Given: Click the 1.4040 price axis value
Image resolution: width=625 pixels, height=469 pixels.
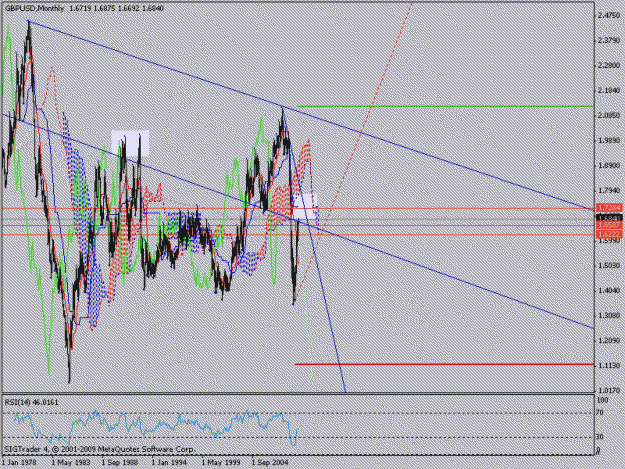Looking at the screenshot, I should pyautogui.click(x=609, y=290).
